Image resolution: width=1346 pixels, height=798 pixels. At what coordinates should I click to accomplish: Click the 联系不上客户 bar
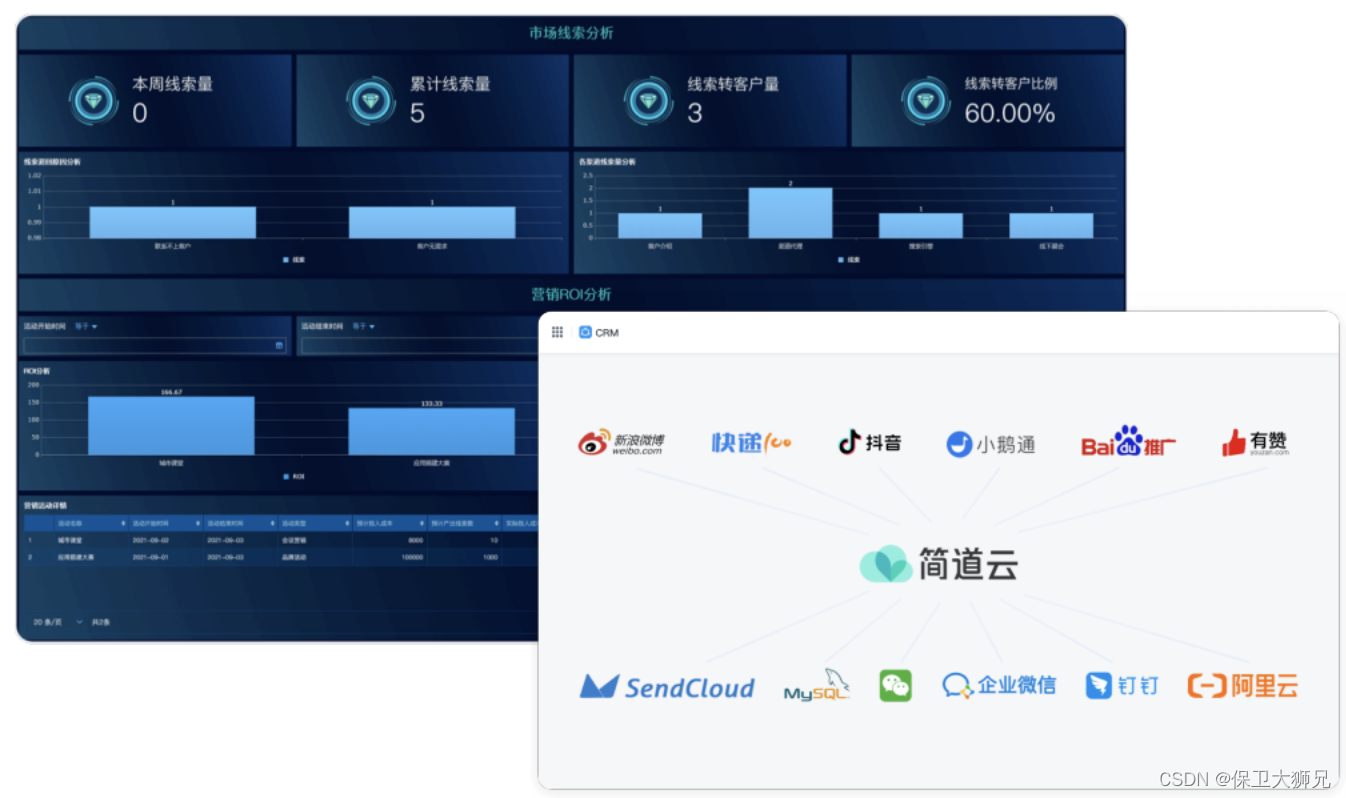[x=172, y=222]
